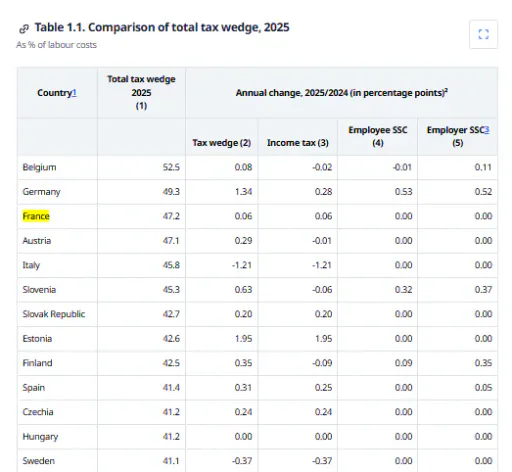Click Germany's tax wedge change 1.34

tap(243, 192)
